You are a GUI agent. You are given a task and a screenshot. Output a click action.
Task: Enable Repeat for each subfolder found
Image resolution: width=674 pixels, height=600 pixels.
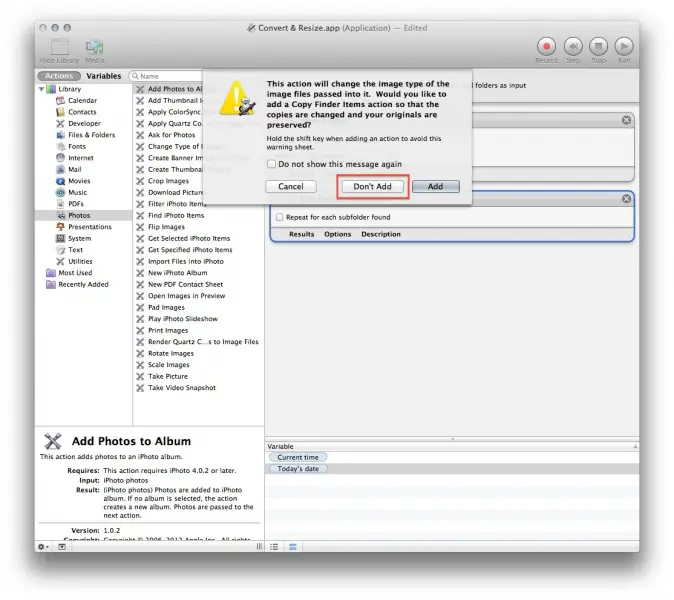(279, 217)
